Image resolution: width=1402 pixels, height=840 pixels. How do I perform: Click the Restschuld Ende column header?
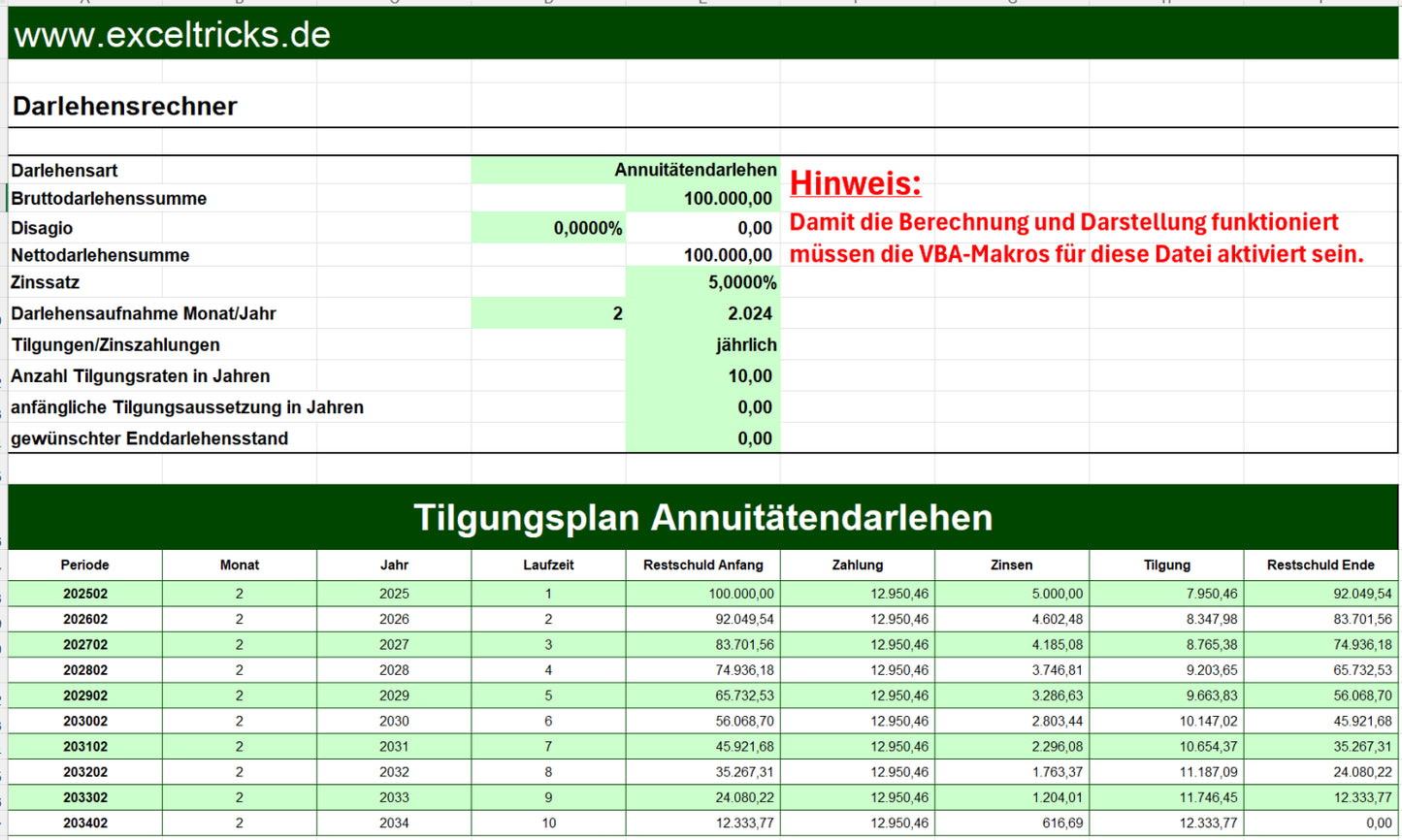[1320, 565]
